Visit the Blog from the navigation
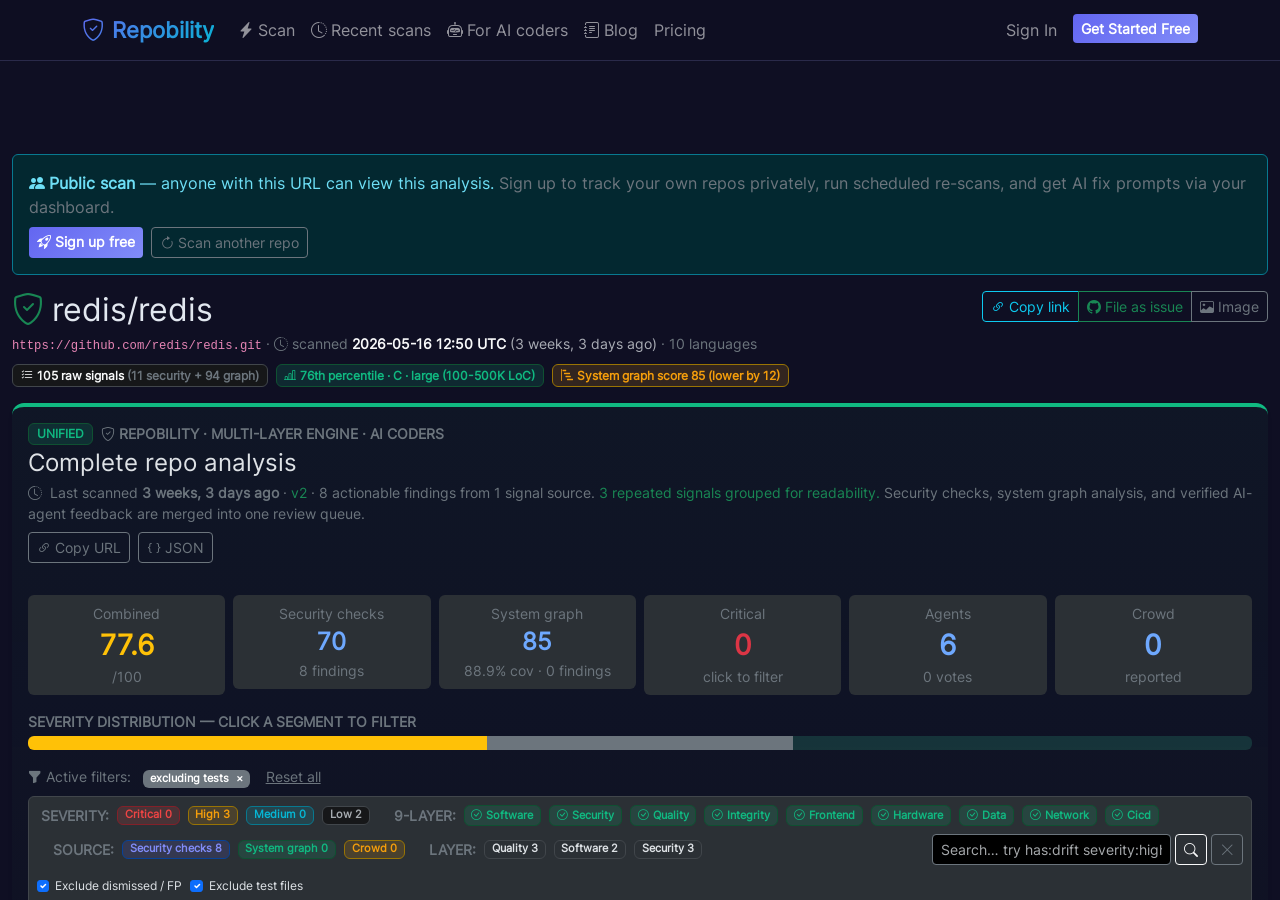The width and height of the screenshot is (1280, 900). pos(611,30)
